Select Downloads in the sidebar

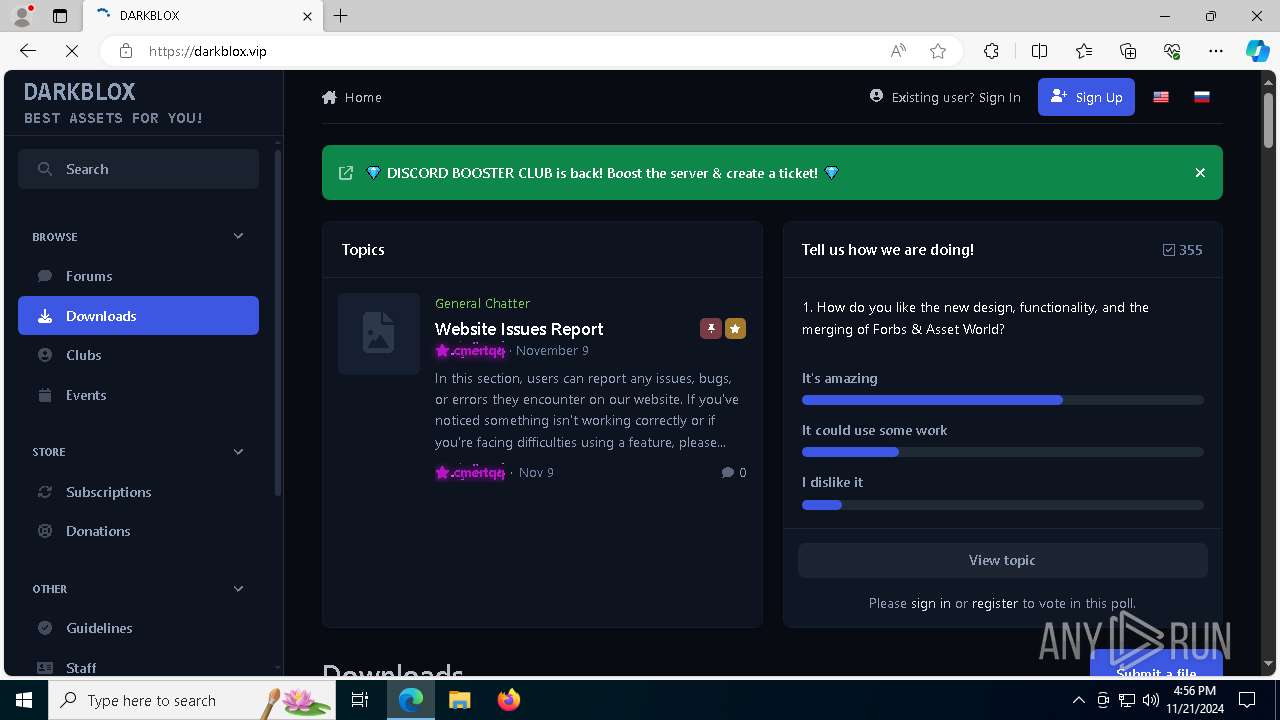(x=138, y=316)
